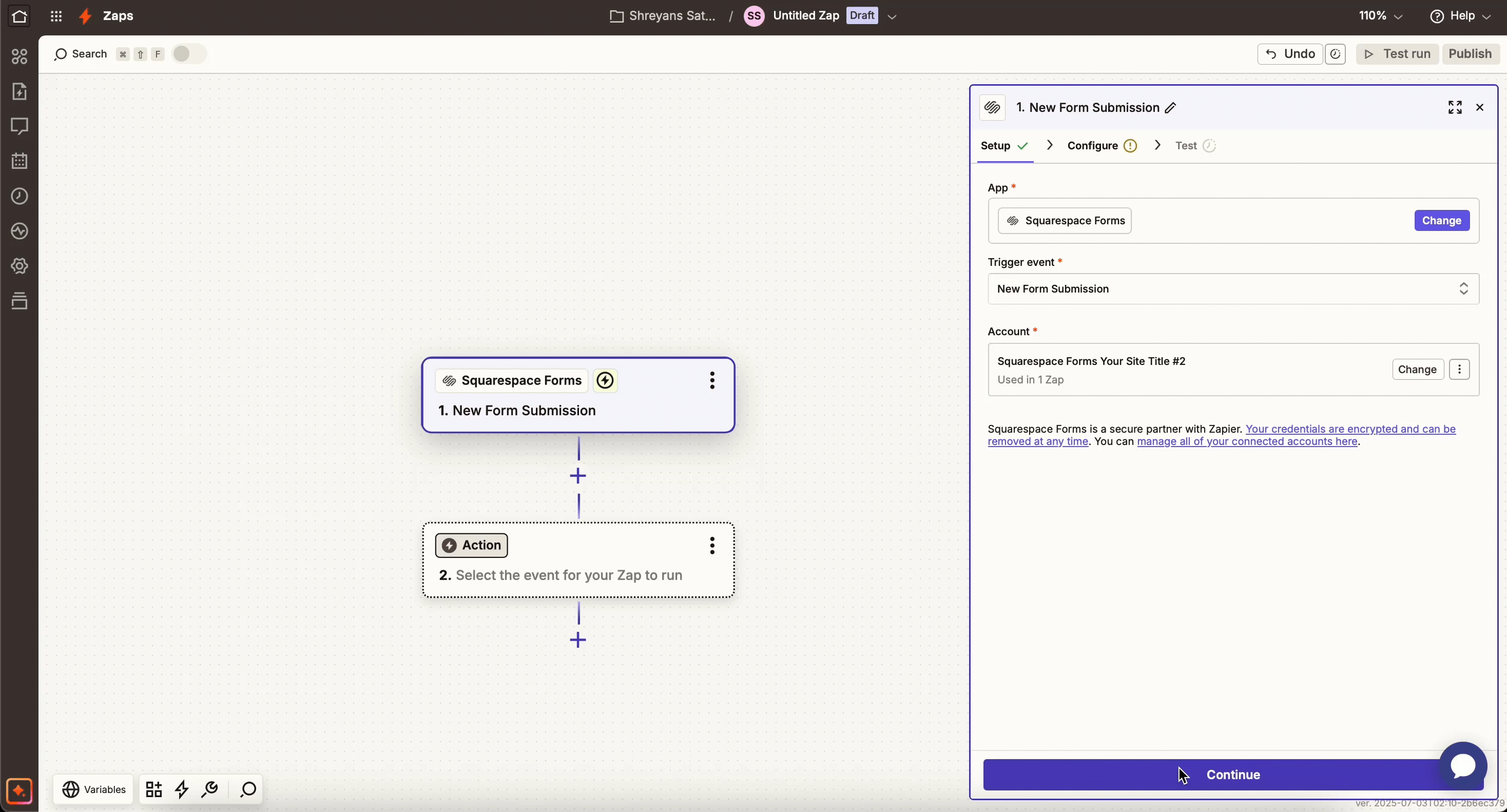The height and width of the screenshot is (812, 1507).
Task: Open the sidebar Zap file icon
Action: click(x=20, y=91)
